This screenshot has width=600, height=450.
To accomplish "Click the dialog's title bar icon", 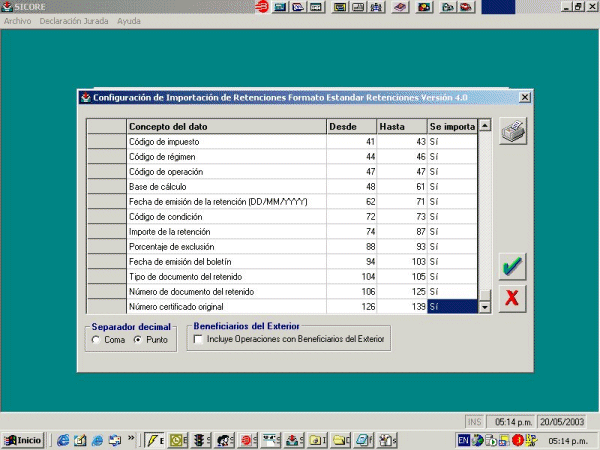I will pyautogui.click(x=85, y=98).
